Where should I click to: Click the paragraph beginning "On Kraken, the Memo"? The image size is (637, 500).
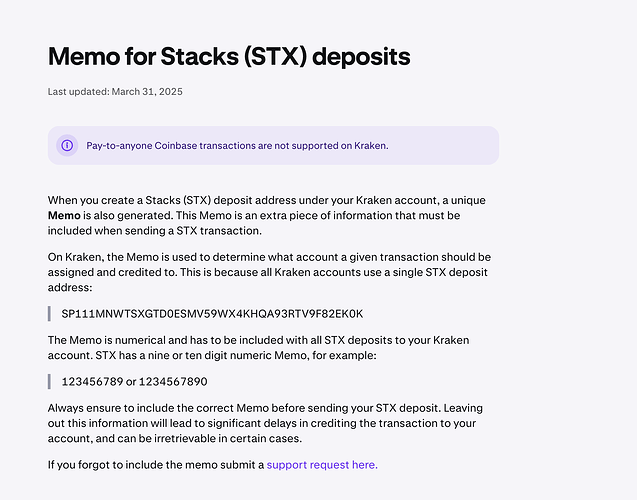click(x=269, y=272)
